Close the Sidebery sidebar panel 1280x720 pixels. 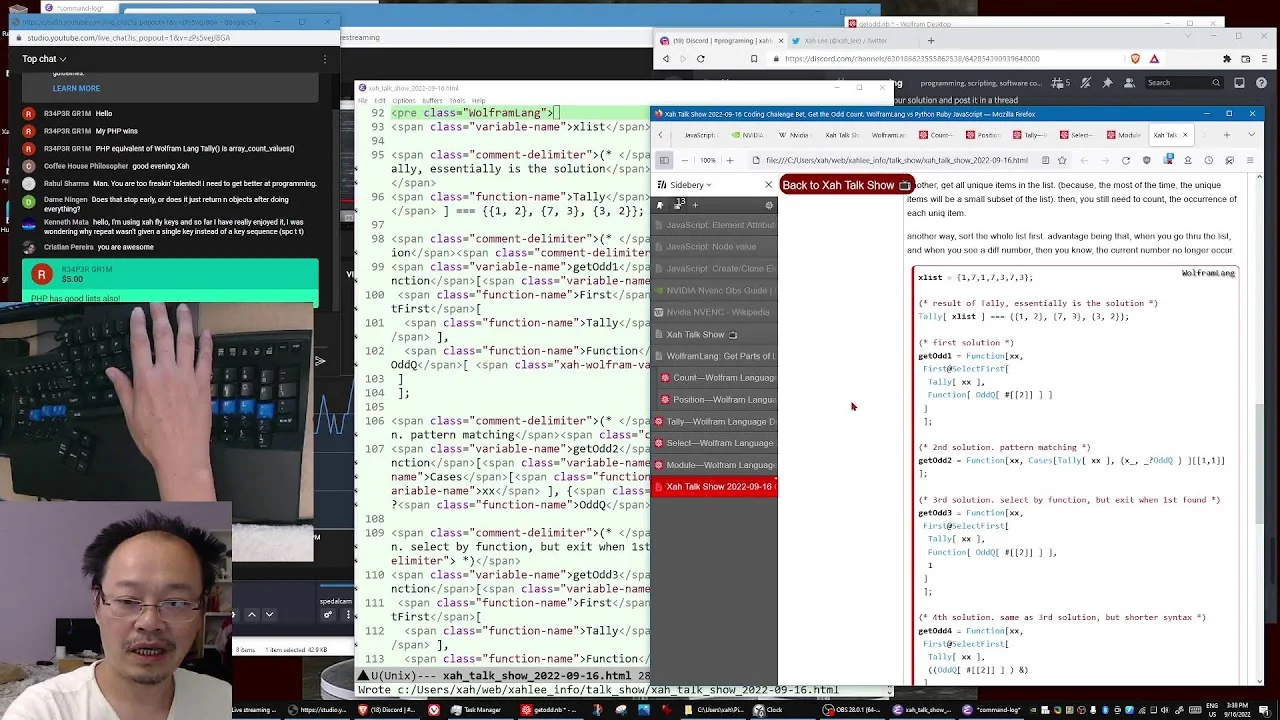[x=768, y=185]
